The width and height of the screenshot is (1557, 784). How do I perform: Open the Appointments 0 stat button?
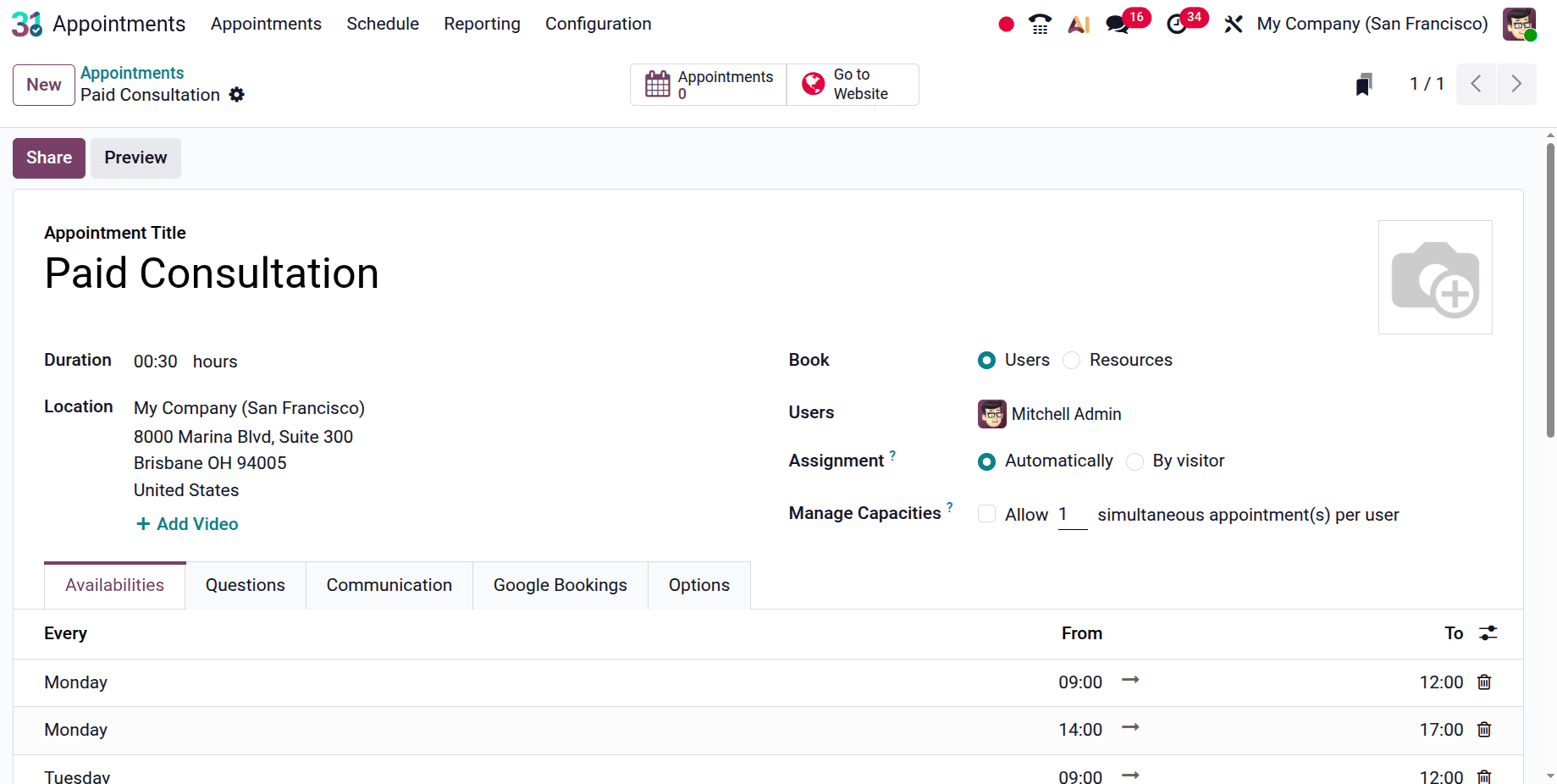[x=708, y=85]
